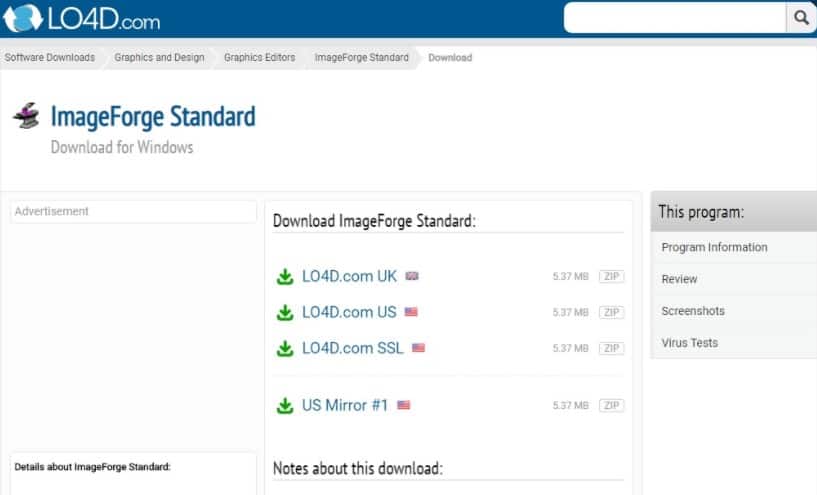Click 'Details about ImageForge Standard:' text
Image resolution: width=817 pixels, height=495 pixels.
click(x=92, y=467)
